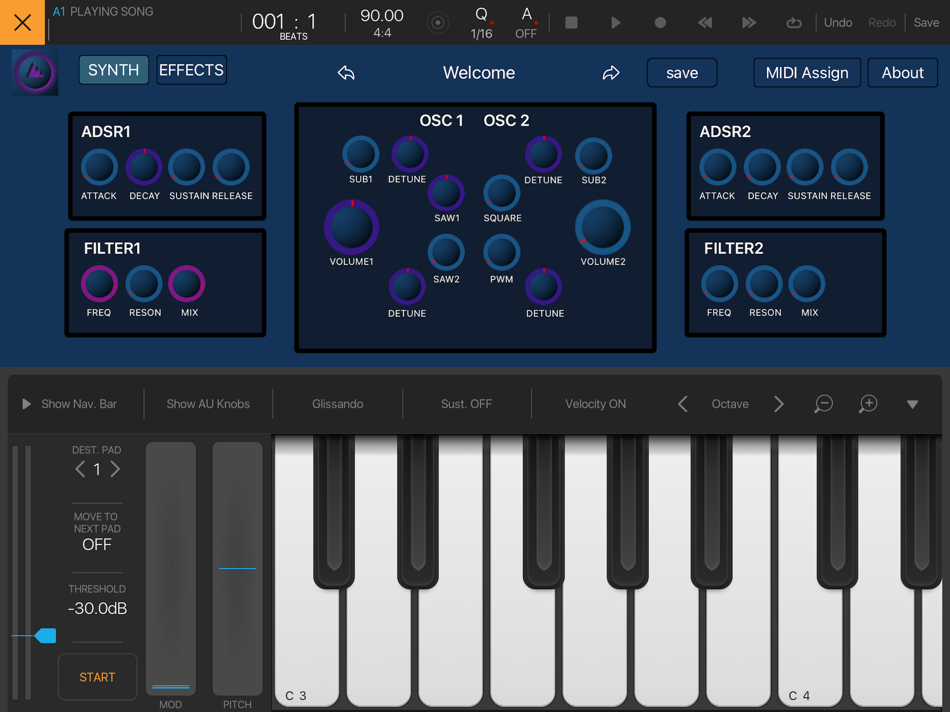Viewport: 950px width, 712px height.
Task: Click the FILTER2 MIX knob
Action: click(x=806, y=284)
